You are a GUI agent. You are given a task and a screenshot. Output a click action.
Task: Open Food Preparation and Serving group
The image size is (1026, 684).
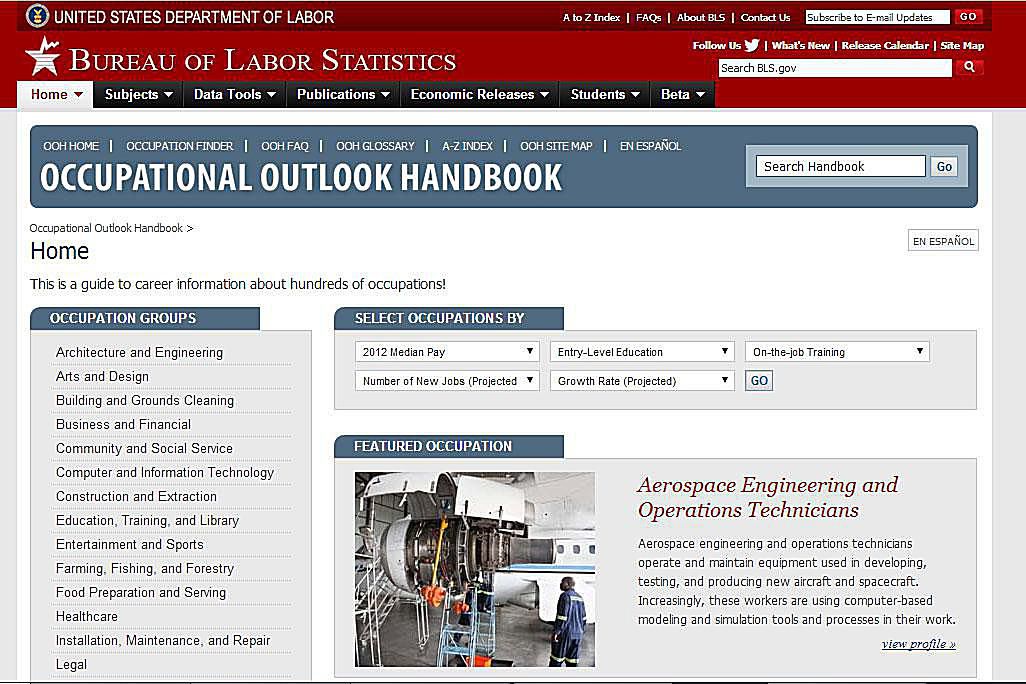[141, 592]
